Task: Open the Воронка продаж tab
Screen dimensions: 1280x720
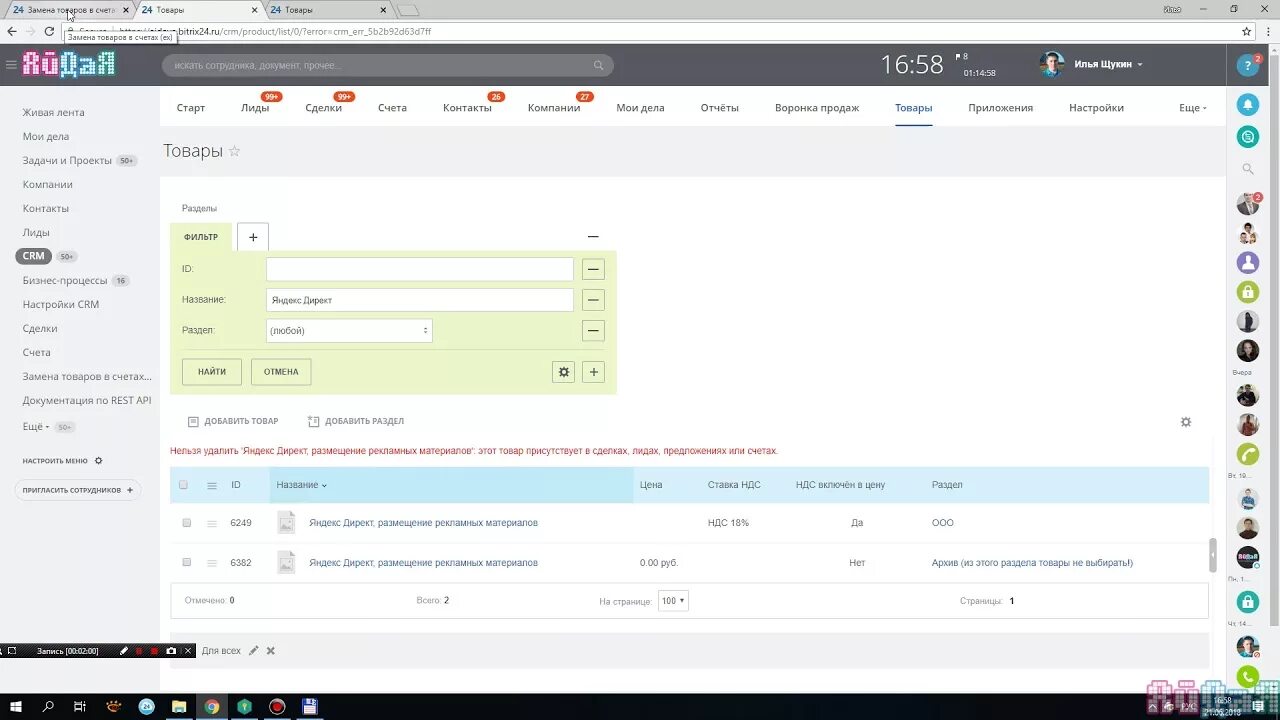Action: [817, 108]
